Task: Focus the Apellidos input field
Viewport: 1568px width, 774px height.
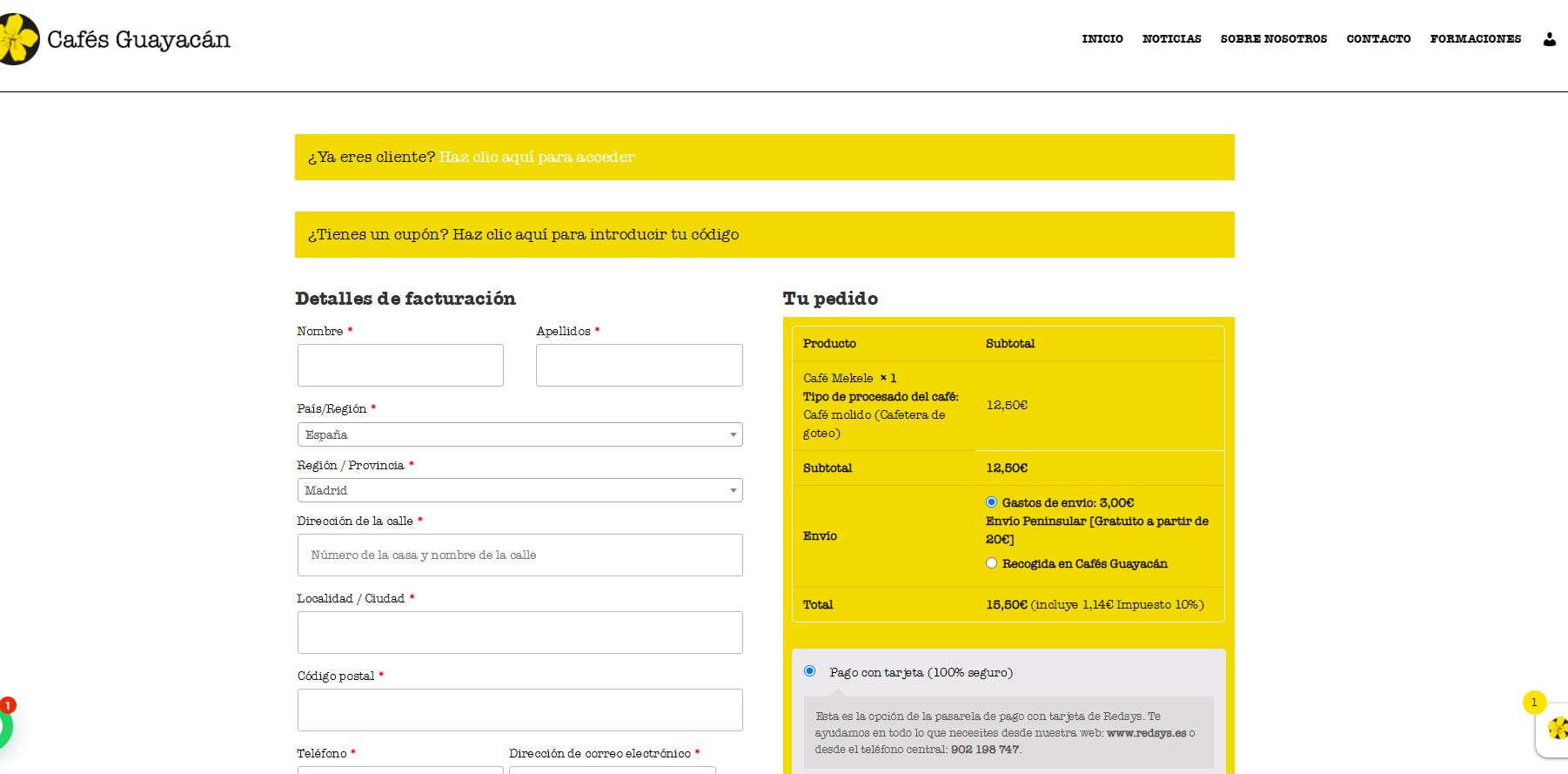Action: pyautogui.click(x=640, y=365)
